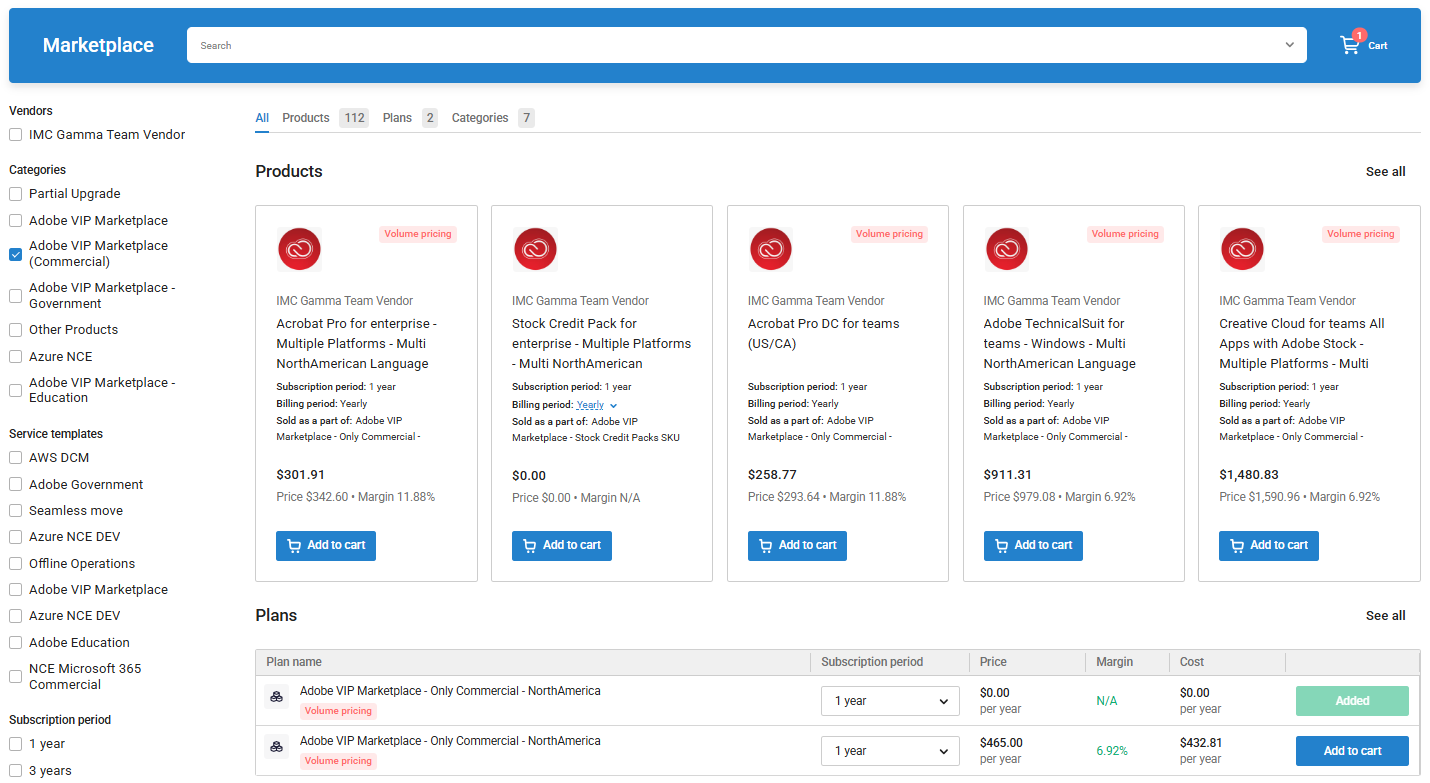Switch to the Products tab

pos(306,118)
